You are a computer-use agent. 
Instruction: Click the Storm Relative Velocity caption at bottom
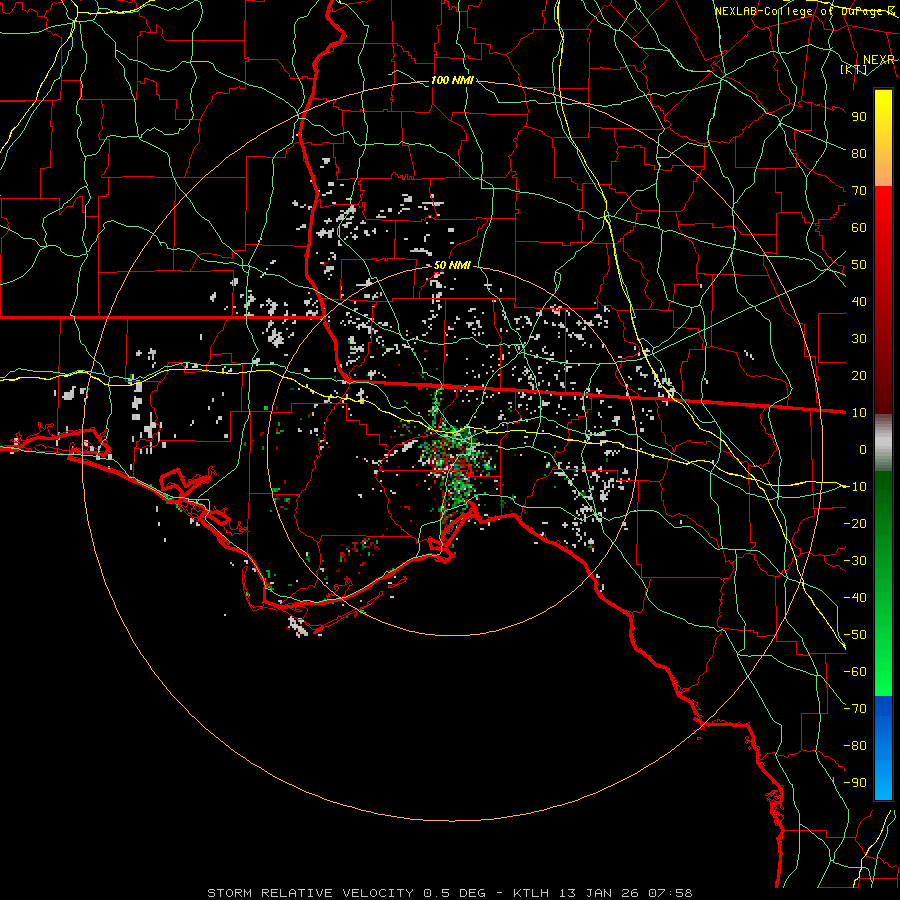click(x=449, y=893)
